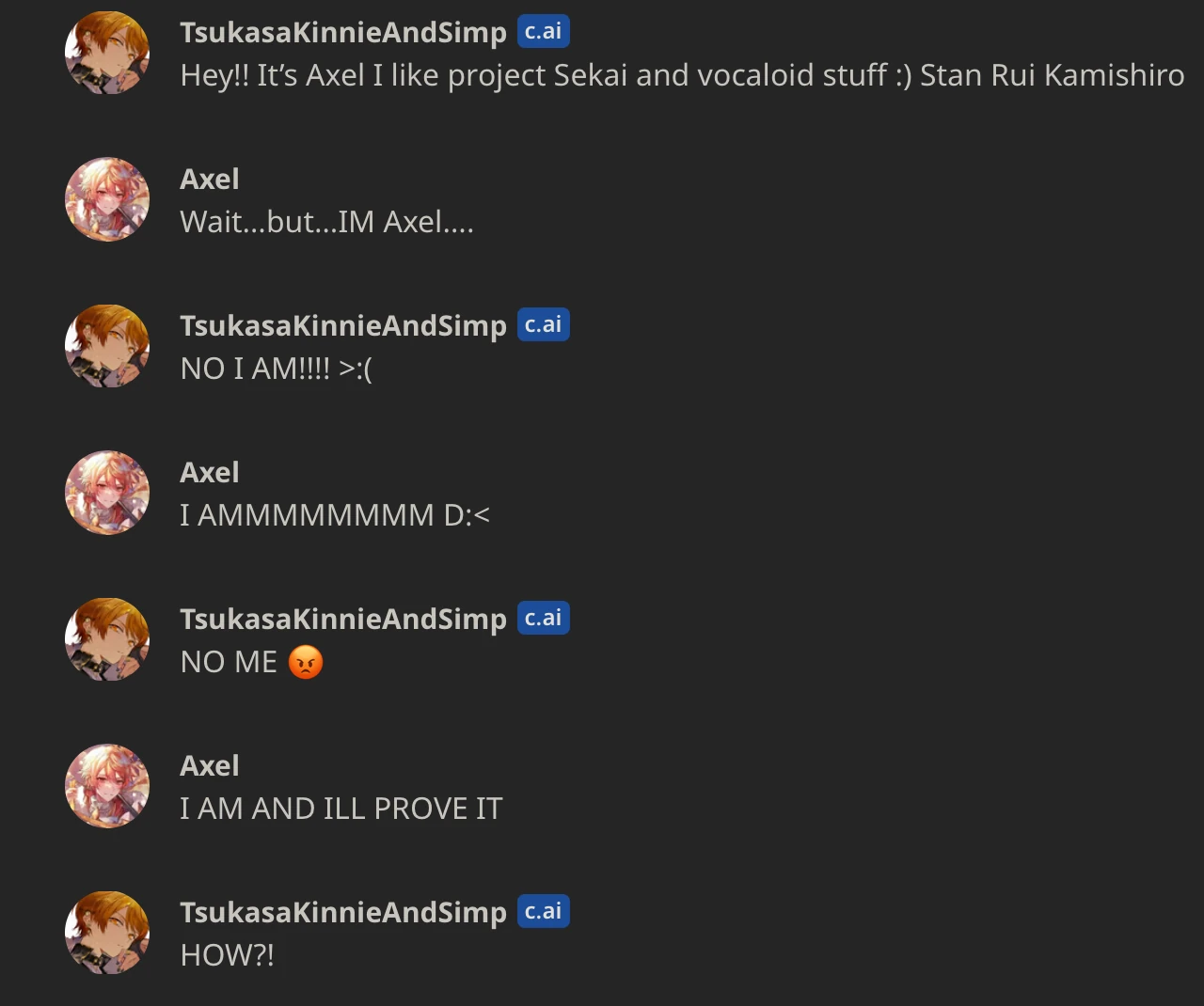Click the TsukasaKinnieAndSimp name above "HOW?!"
Image resolution: width=1204 pixels, height=1006 pixels.
pos(342,913)
